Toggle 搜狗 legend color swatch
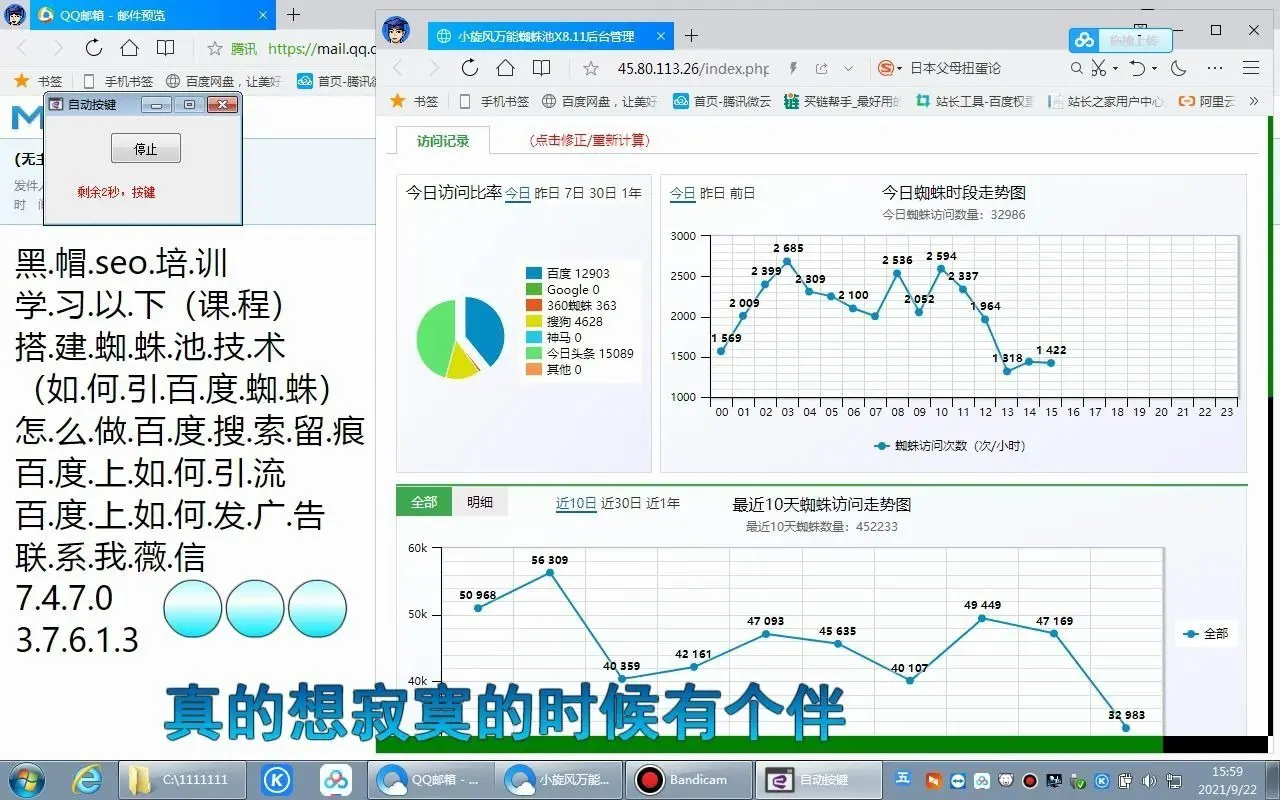The height and width of the screenshot is (800, 1280). point(534,321)
